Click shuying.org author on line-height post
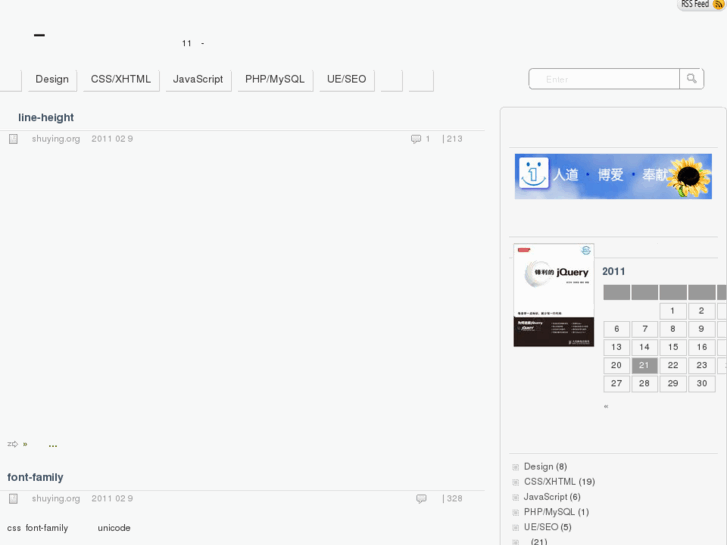Screen dimensions: 727x545 point(56,139)
